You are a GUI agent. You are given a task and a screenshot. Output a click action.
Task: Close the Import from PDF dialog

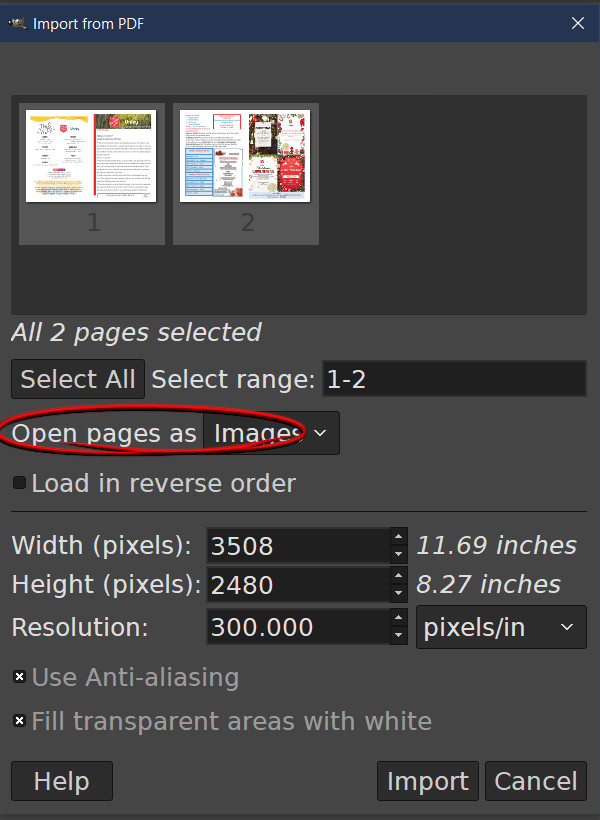pos(578,23)
